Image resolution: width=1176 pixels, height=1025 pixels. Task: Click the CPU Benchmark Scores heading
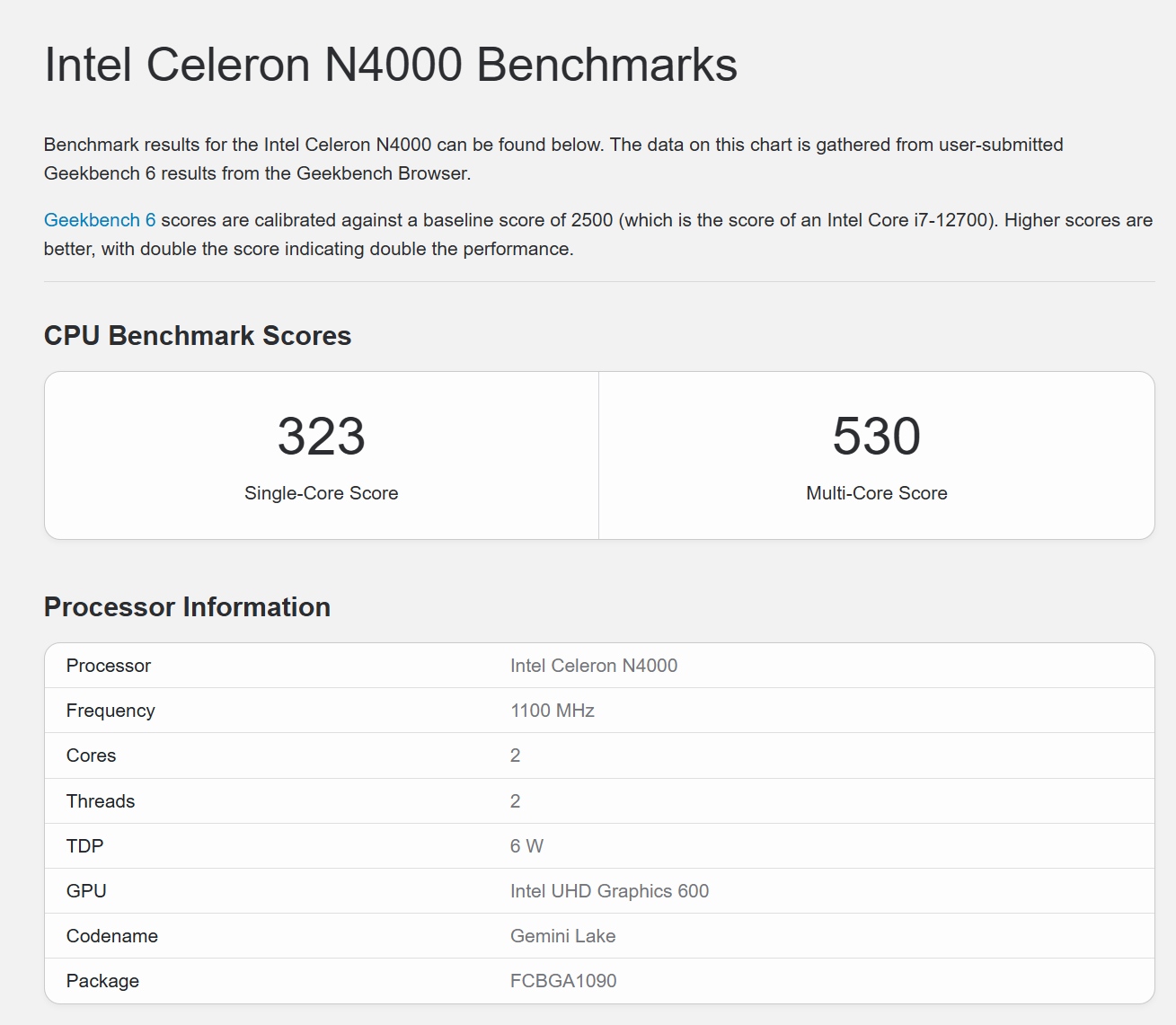click(x=198, y=335)
